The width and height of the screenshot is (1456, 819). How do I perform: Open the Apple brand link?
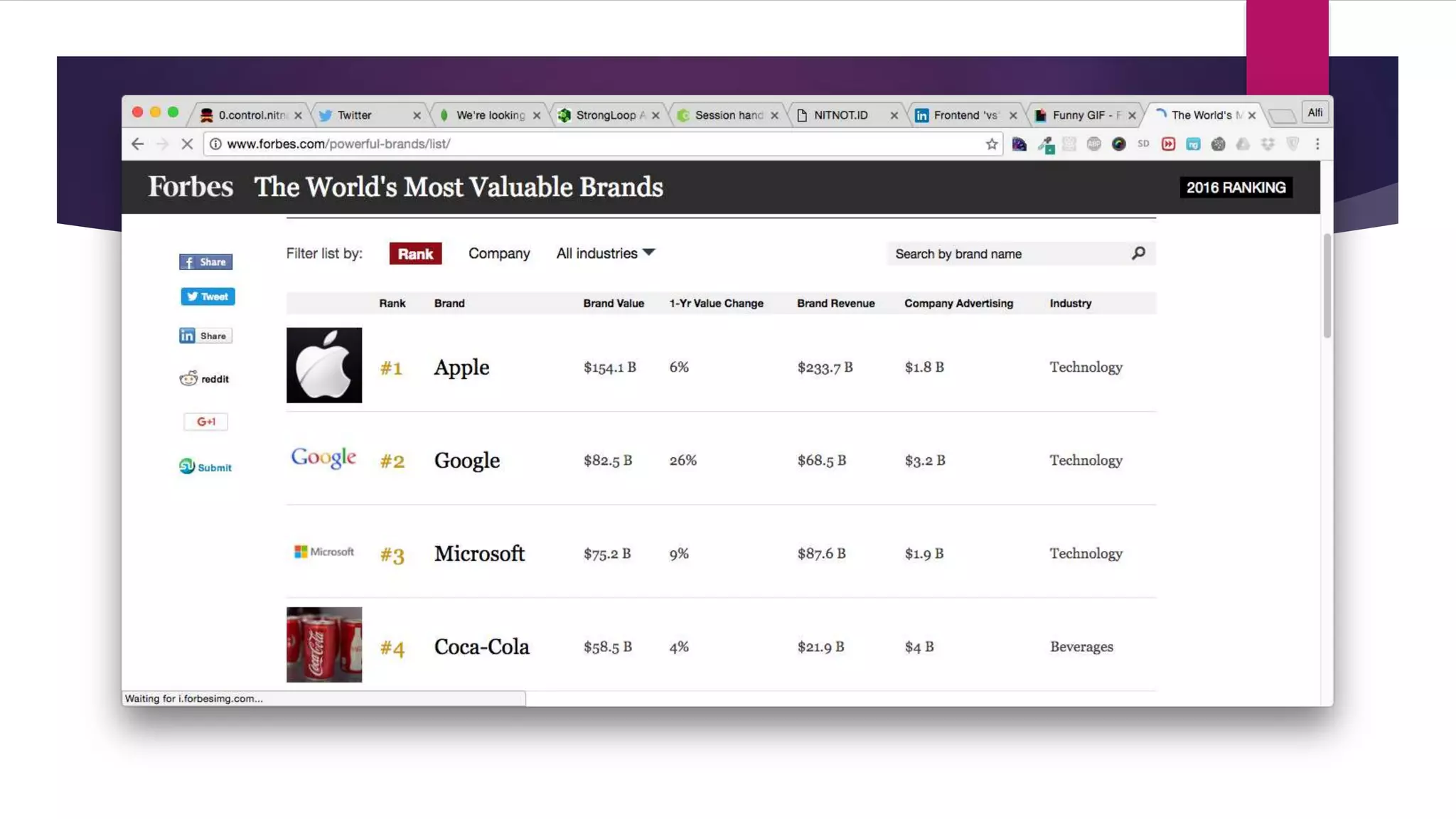[461, 368]
